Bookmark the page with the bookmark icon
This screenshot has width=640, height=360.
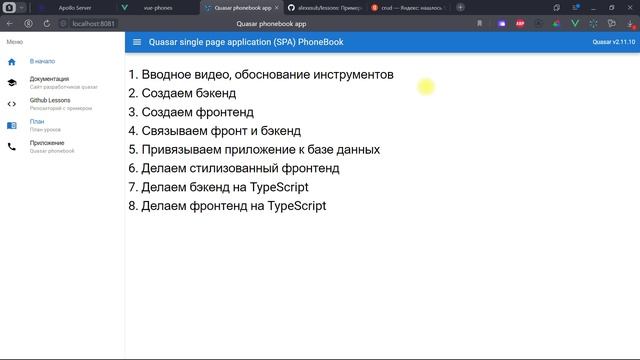[x=480, y=24]
